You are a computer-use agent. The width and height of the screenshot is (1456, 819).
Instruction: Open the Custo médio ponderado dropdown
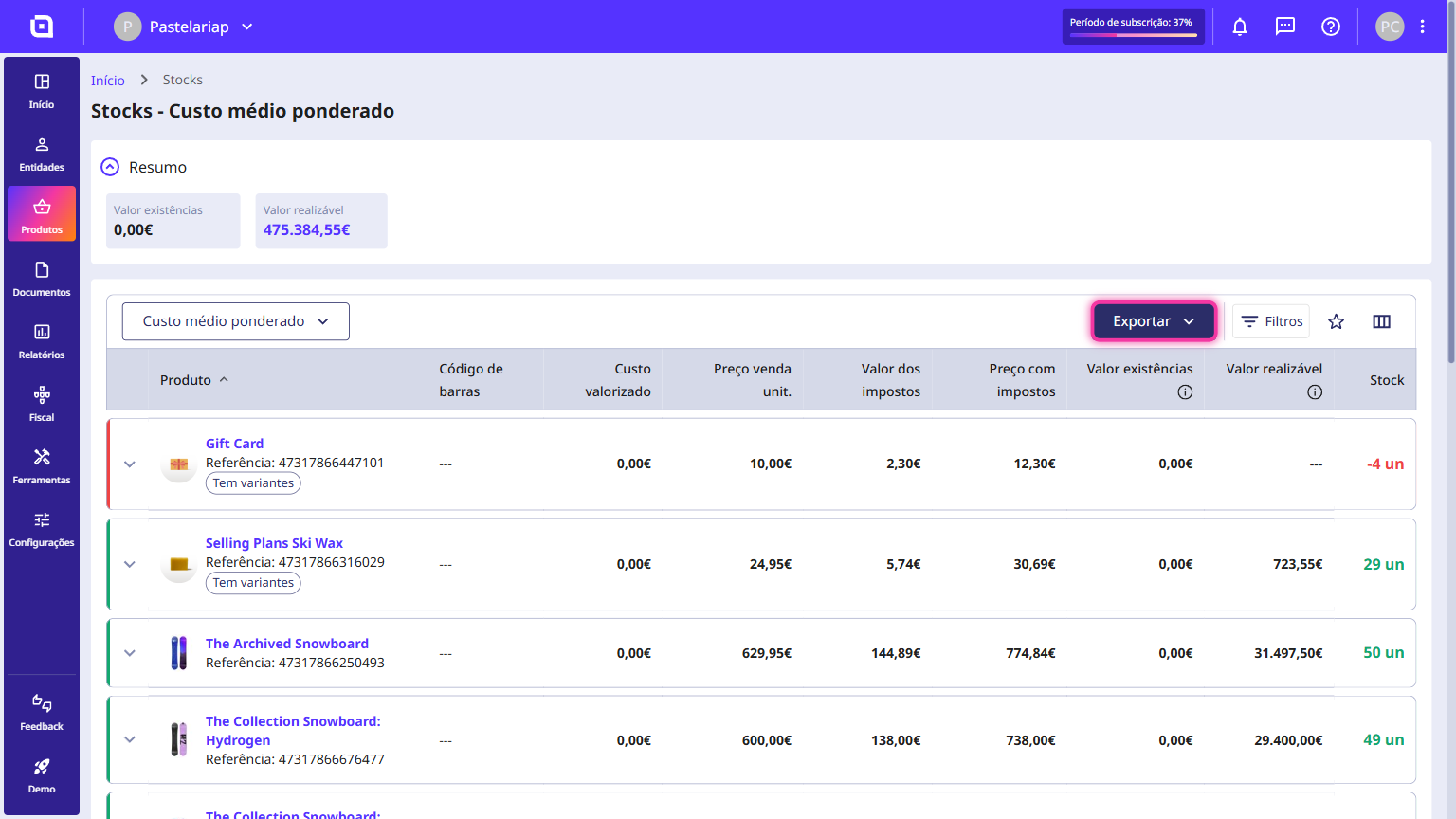[236, 321]
